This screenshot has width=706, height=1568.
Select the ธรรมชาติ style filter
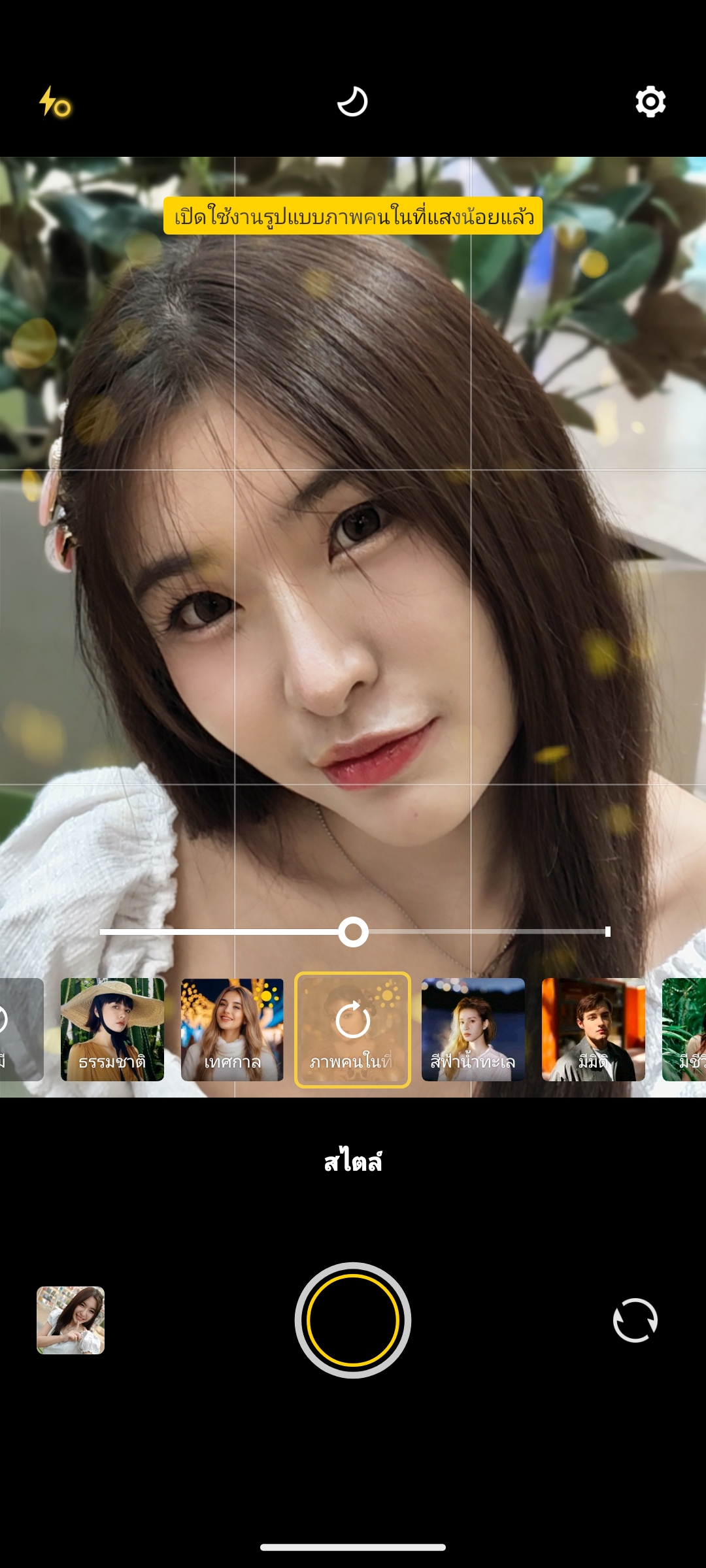112,1029
